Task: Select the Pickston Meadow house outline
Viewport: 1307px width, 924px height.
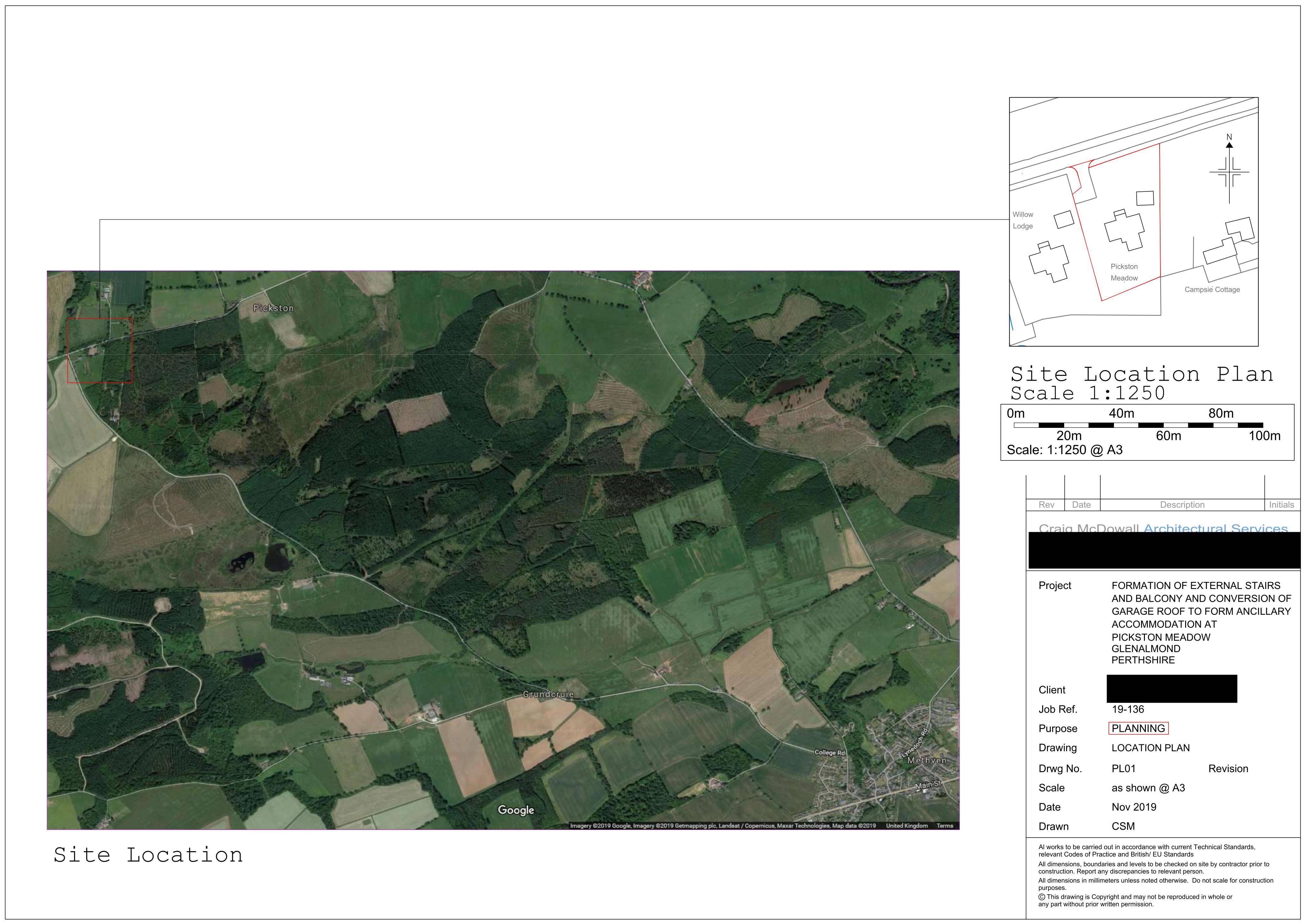Action: coord(1124,230)
